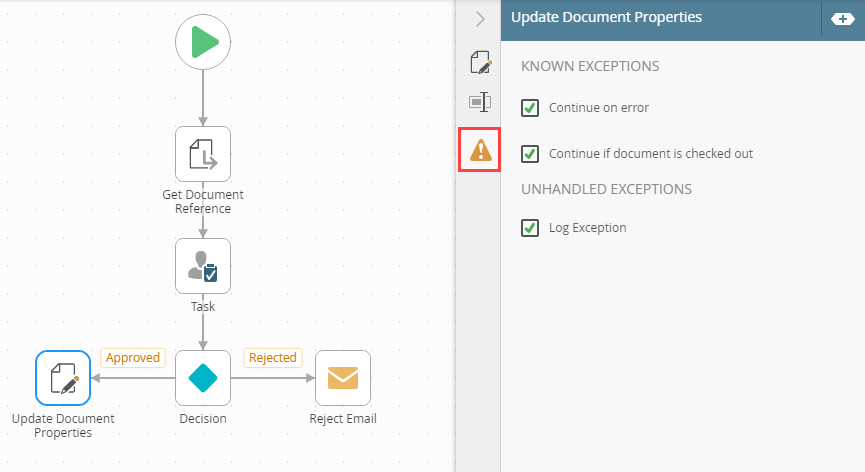Viewport: 865px width, 472px height.
Task: Select the Task step icon
Action: (203, 266)
